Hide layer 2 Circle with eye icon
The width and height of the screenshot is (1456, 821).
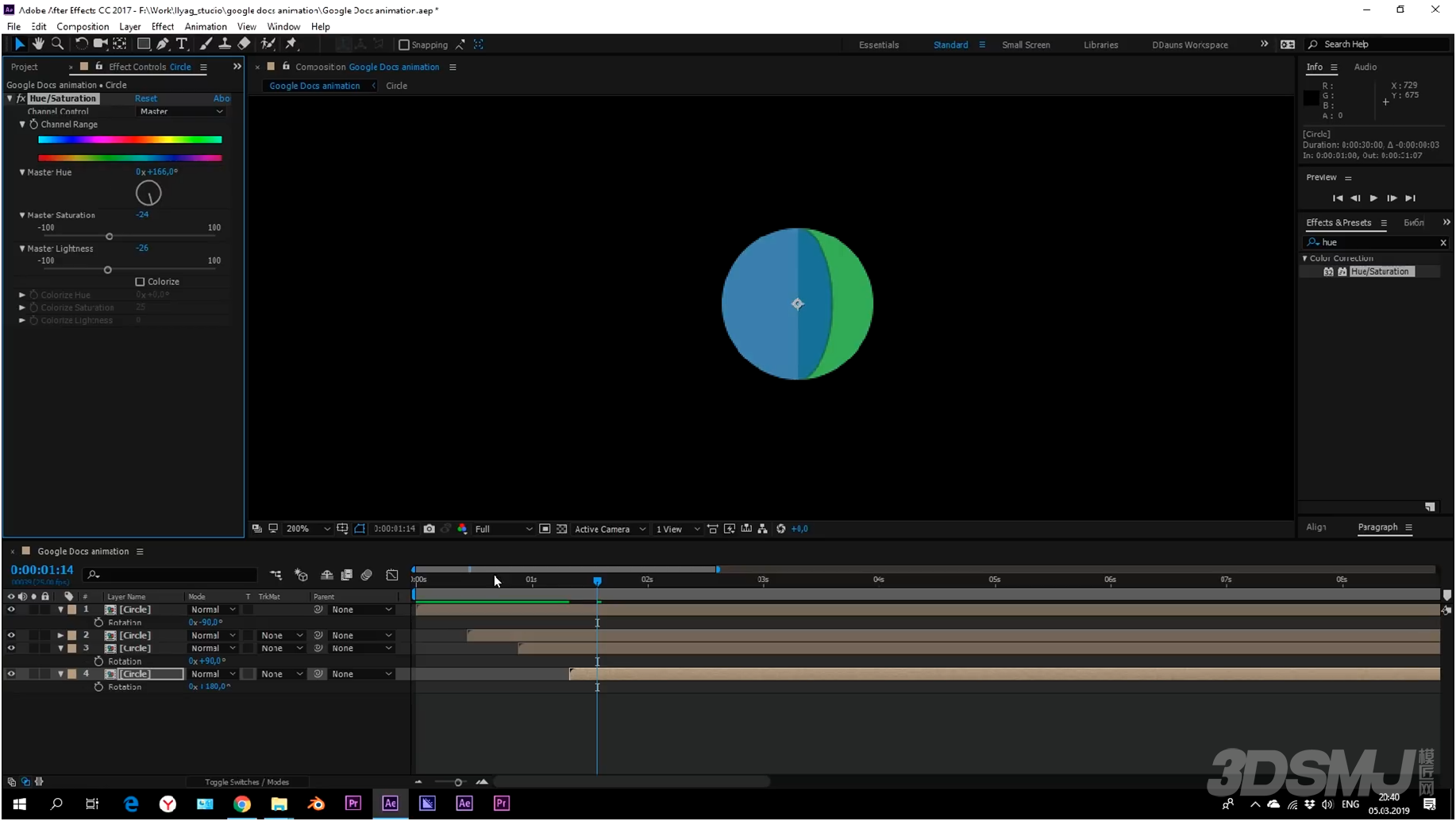click(11, 636)
